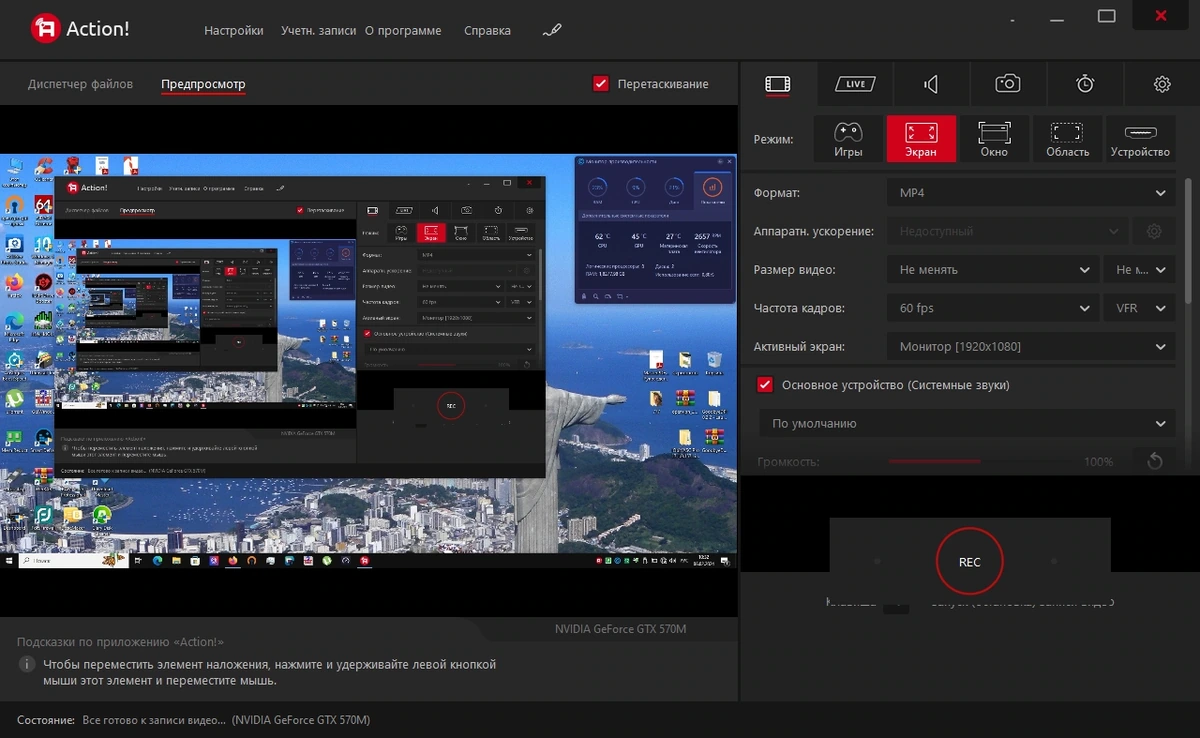Open the screenshot camera tab
Screen dimensions: 1200x738
click(x=1008, y=84)
